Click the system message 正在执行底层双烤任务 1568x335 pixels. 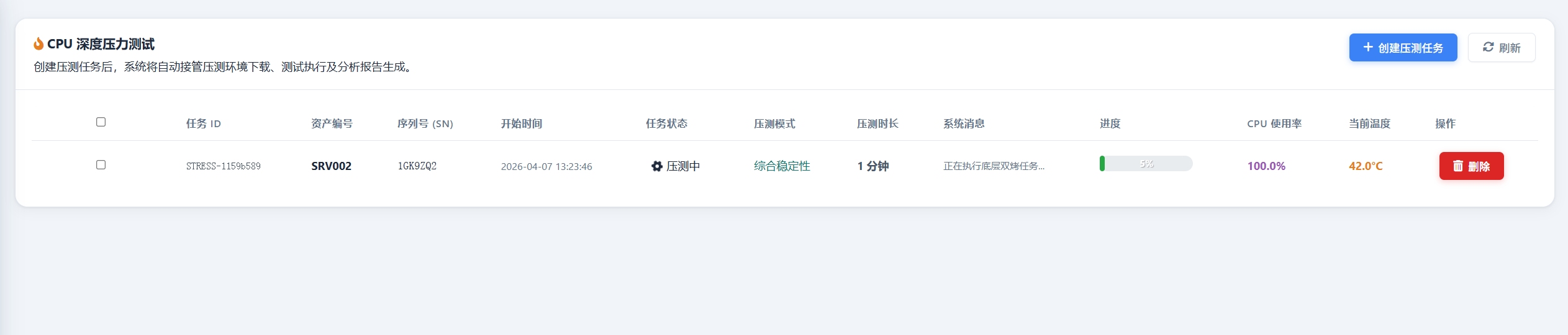coord(993,166)
